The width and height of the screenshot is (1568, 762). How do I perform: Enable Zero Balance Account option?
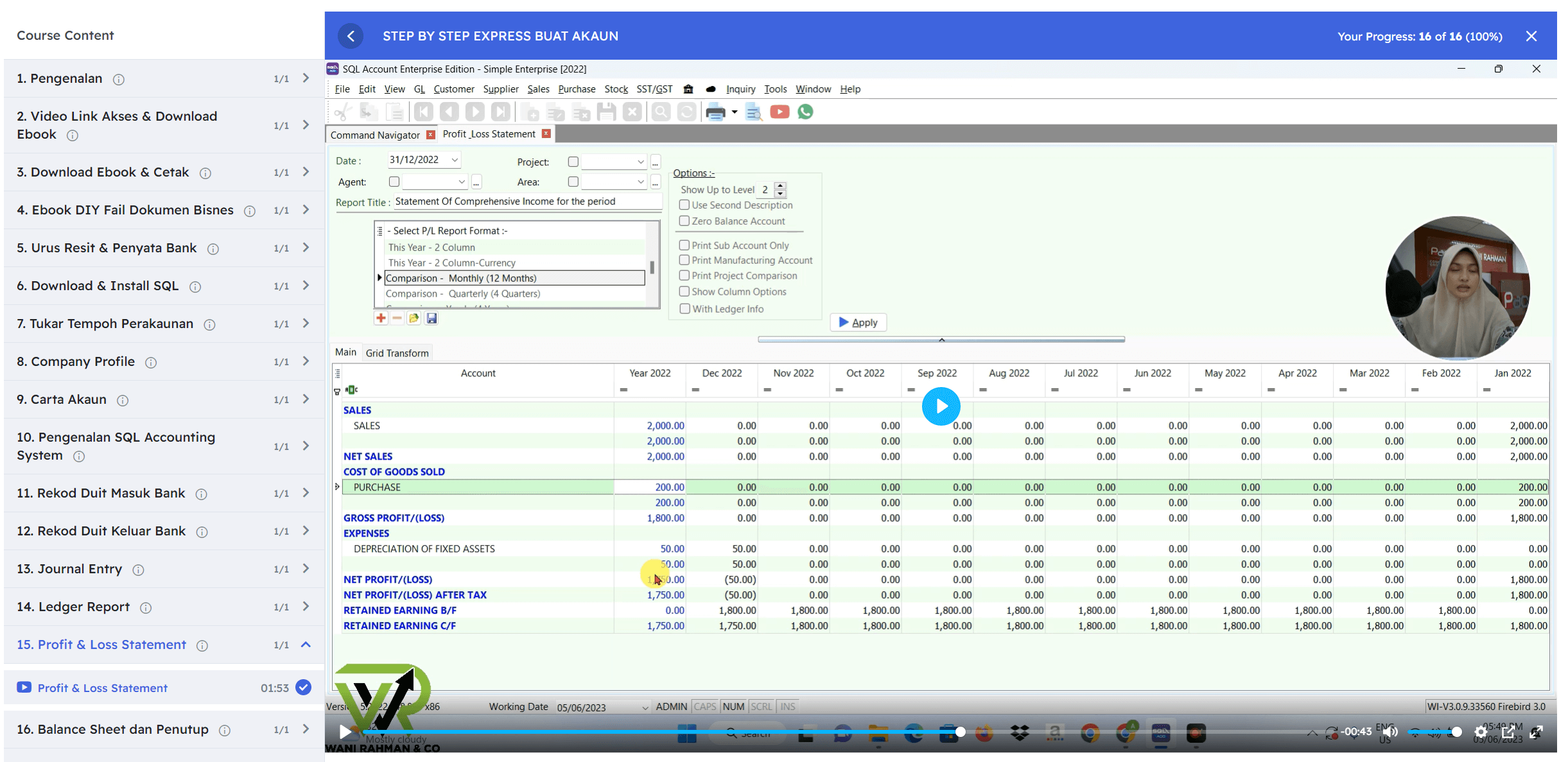[x=684, y=221]
